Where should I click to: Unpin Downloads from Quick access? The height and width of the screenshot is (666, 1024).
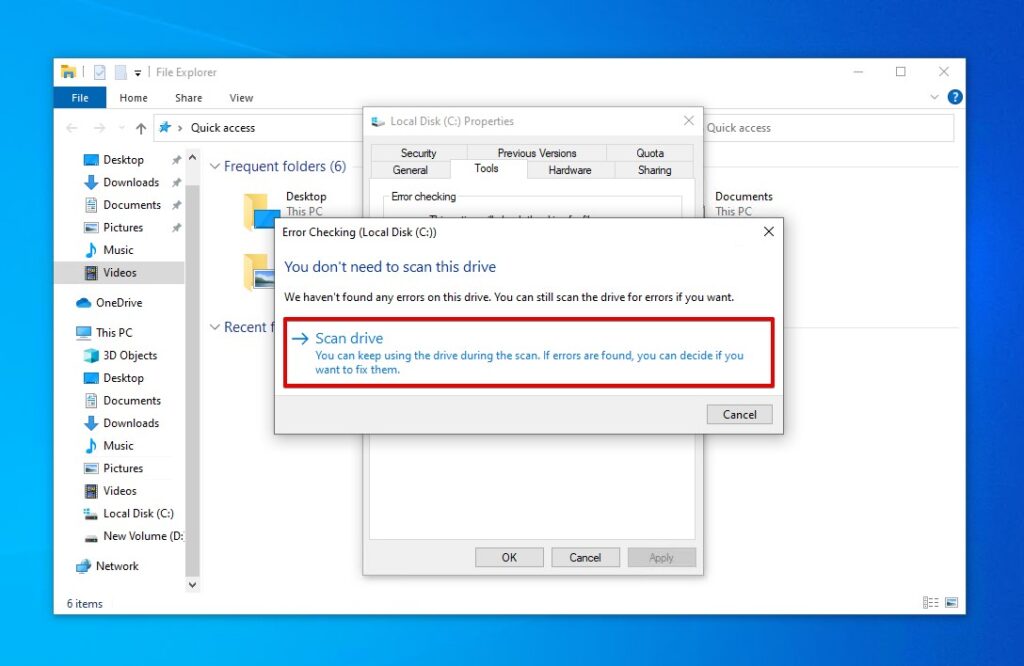coord(175,182)
